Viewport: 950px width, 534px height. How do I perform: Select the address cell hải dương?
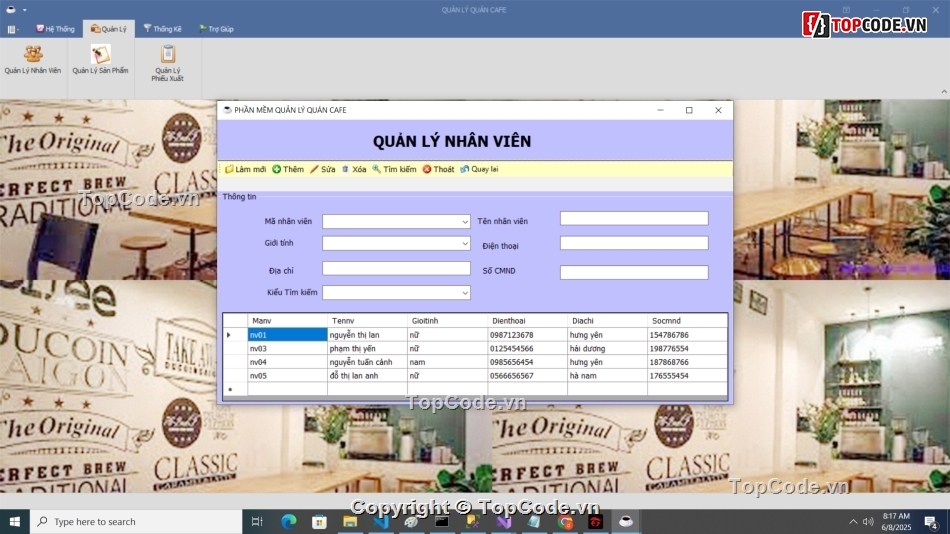click(607, 349)
